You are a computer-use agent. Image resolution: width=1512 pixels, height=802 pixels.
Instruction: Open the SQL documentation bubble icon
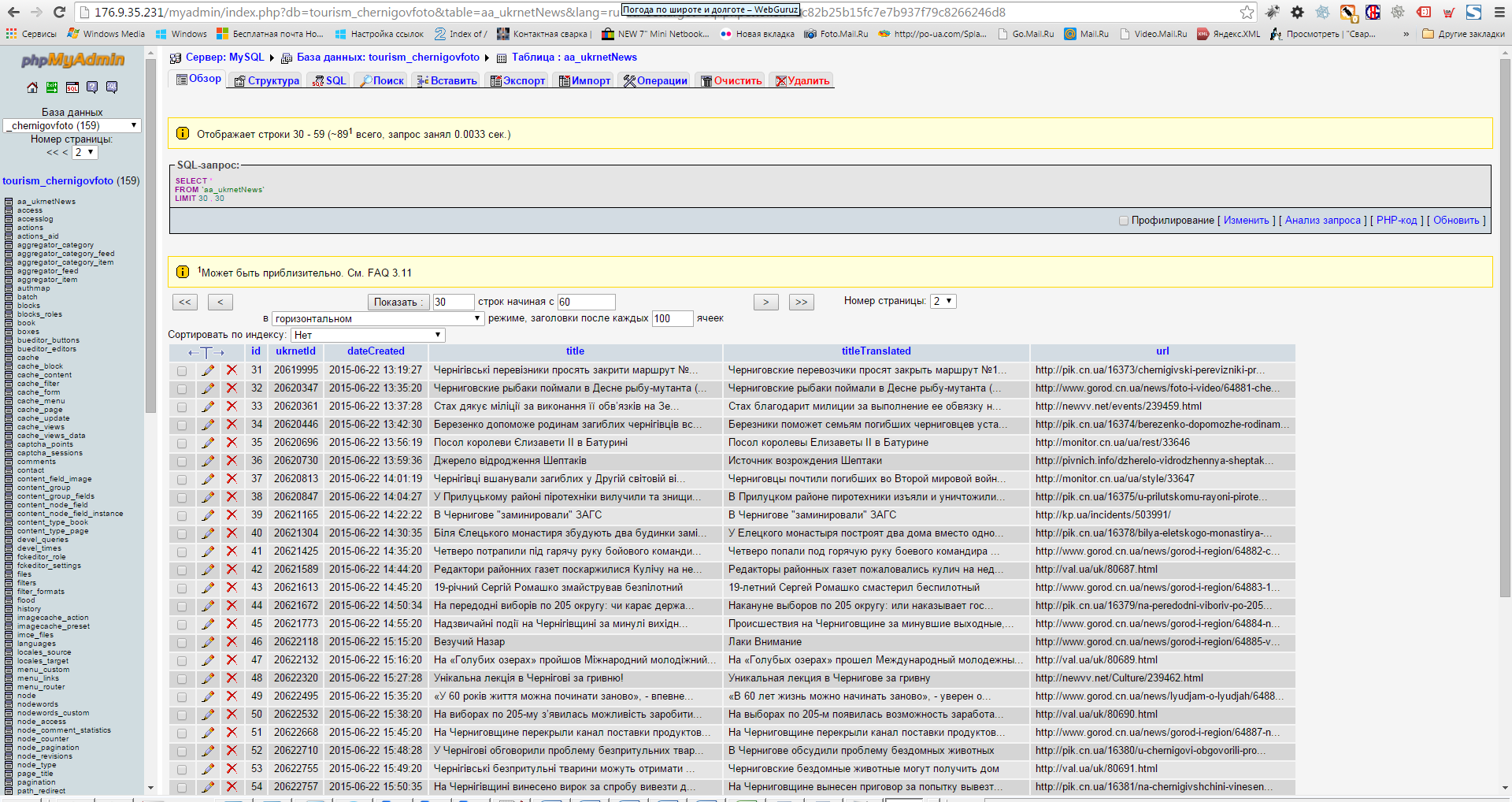click(112, 87)
